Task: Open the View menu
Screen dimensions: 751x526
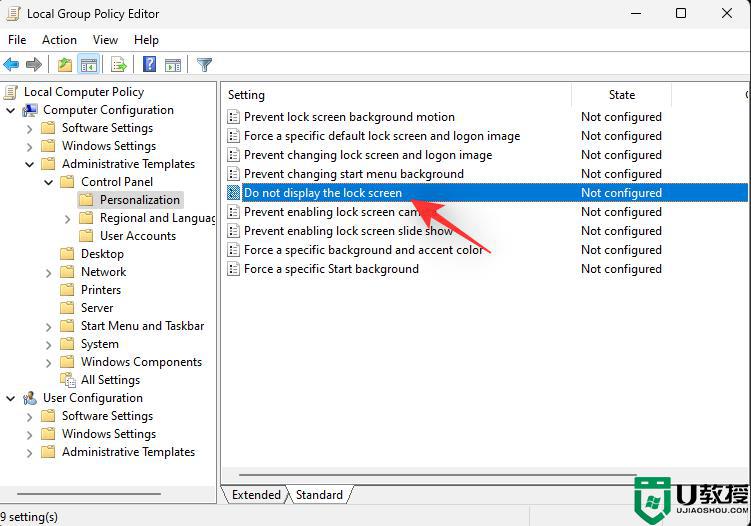Action: click(105, 40)
